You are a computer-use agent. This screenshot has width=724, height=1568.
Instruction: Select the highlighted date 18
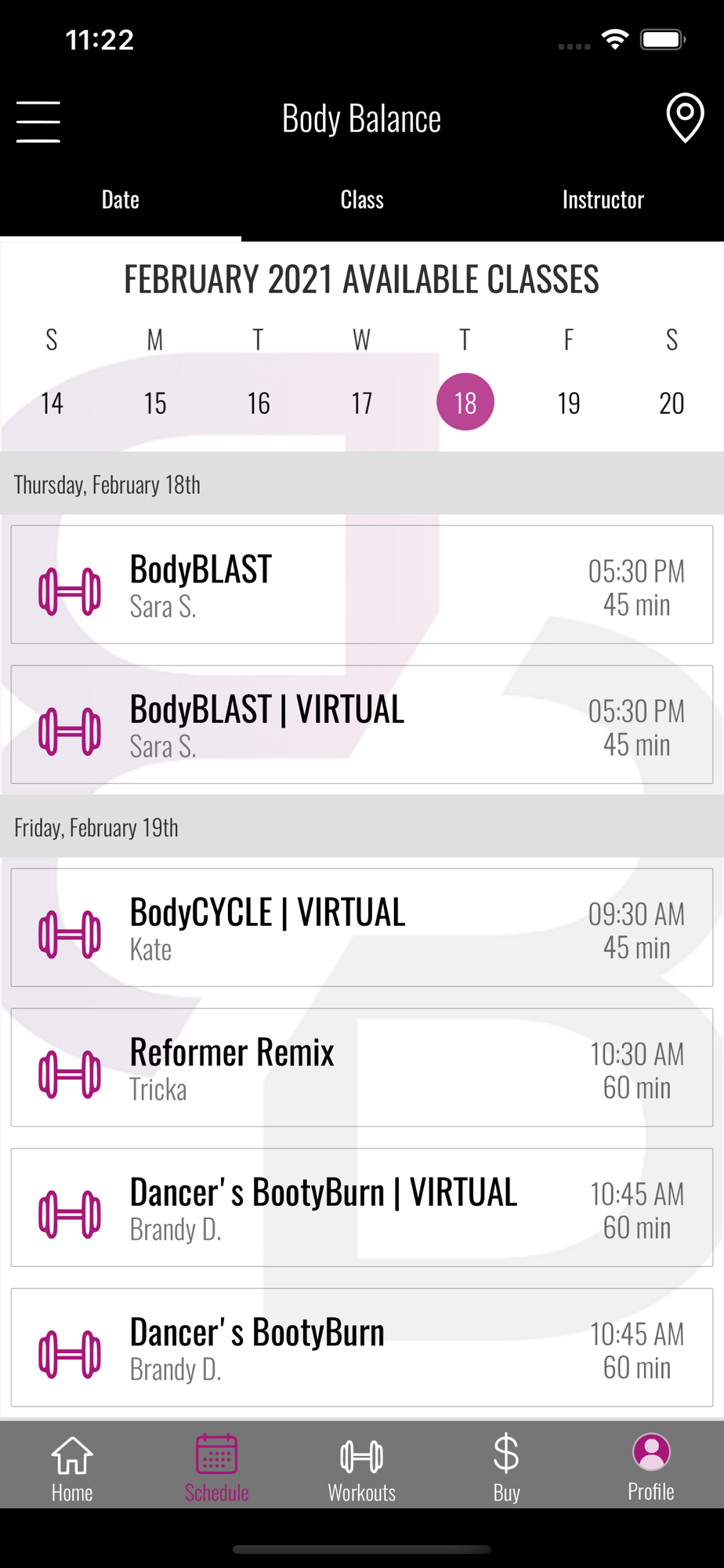coord(465,402)
